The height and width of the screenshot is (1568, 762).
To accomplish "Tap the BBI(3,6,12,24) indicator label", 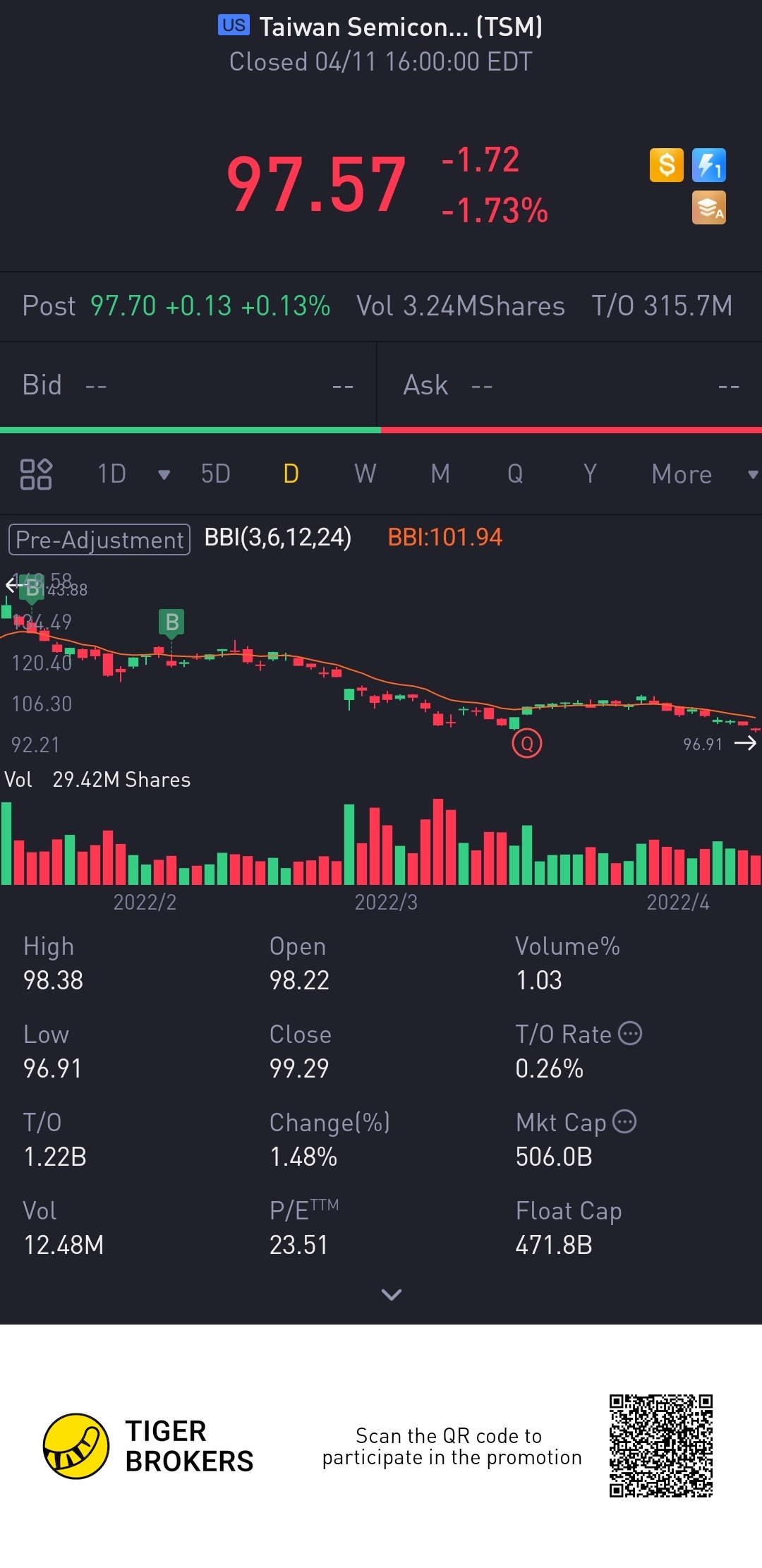I will pyautogui.click(x=278, y=538).
